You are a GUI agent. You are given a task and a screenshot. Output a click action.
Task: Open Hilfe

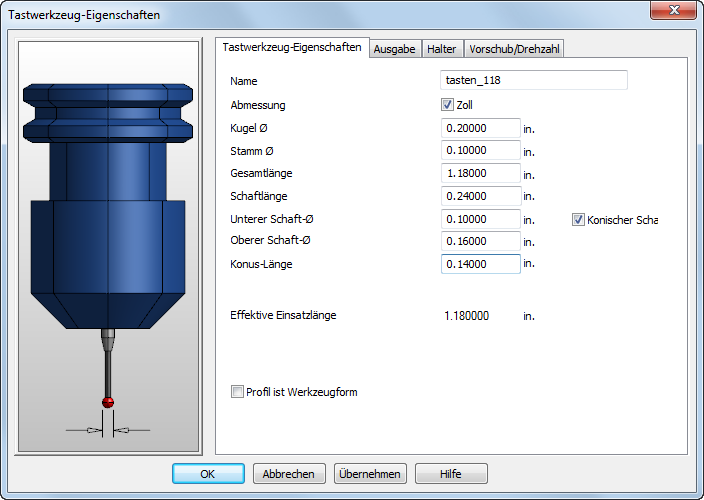point(451,474)
